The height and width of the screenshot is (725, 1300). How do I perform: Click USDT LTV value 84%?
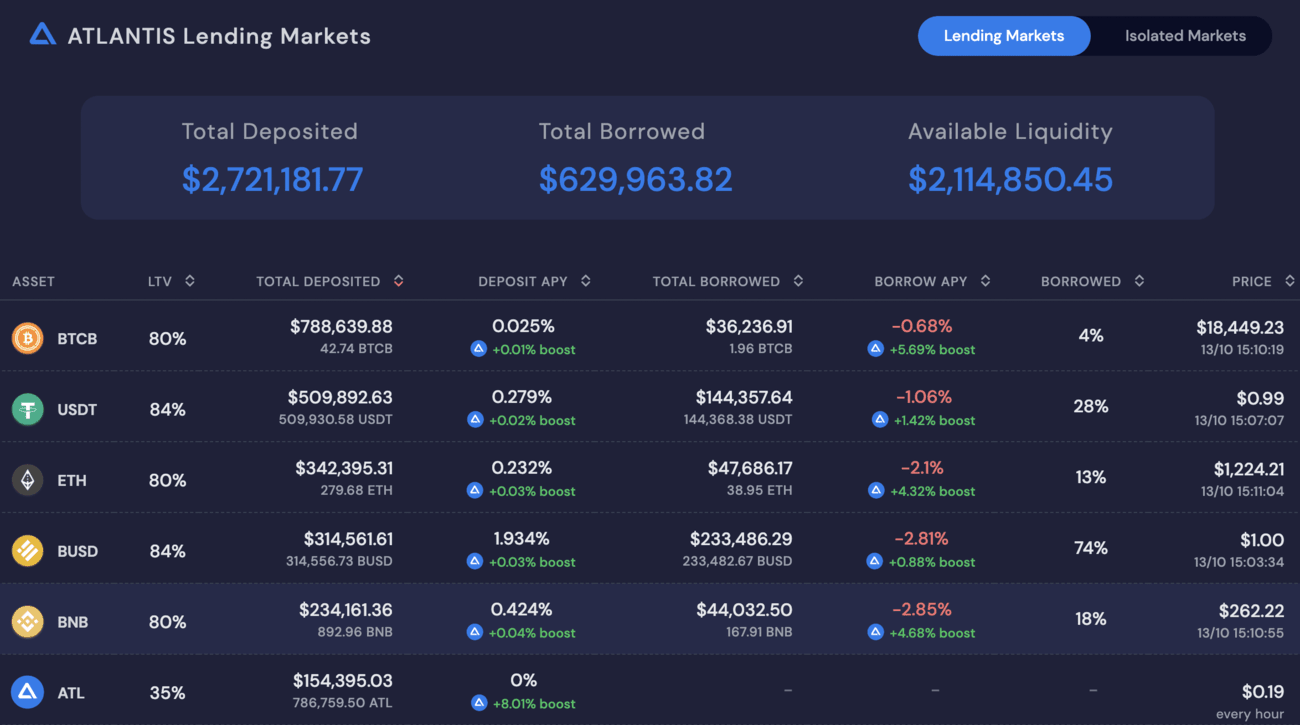pyautogui.click(x=167, y=410)
